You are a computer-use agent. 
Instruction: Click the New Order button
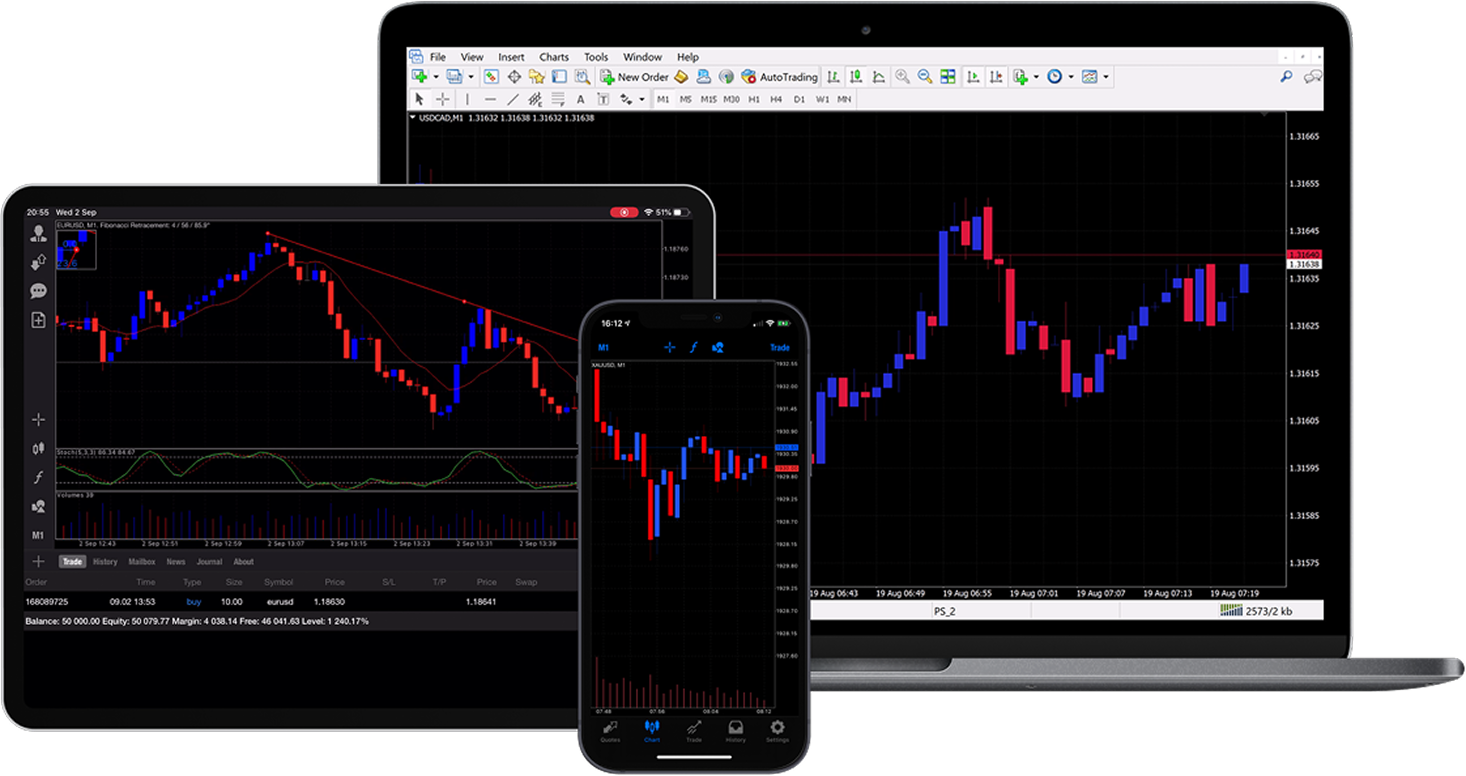643,76
